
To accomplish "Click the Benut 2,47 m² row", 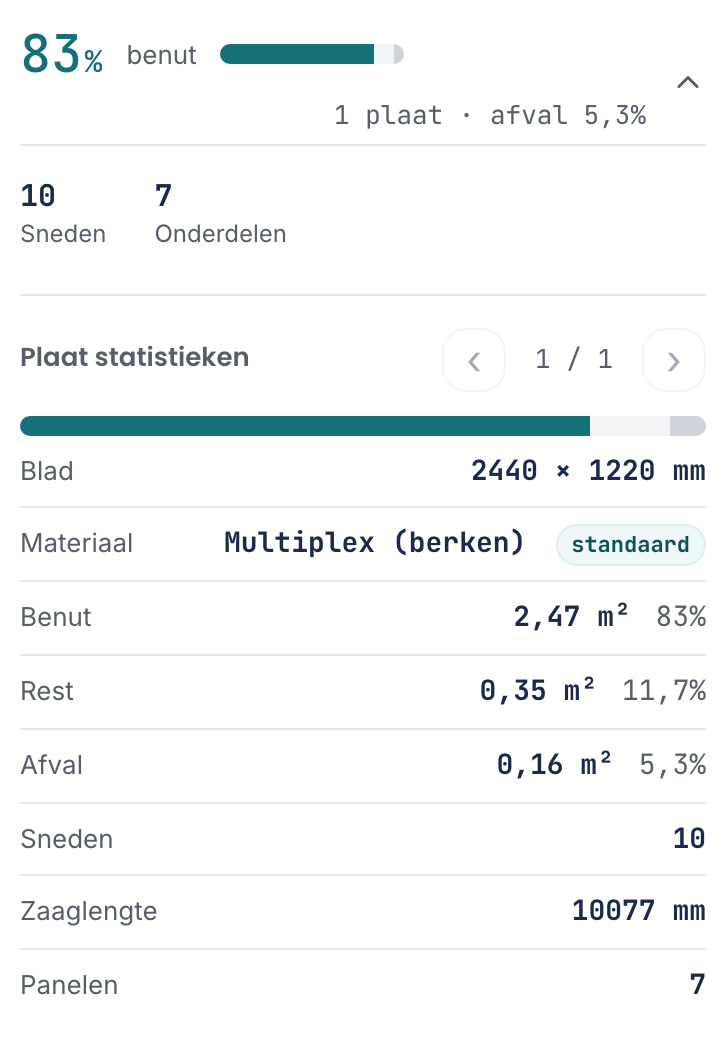I will [x=363, y=617].
